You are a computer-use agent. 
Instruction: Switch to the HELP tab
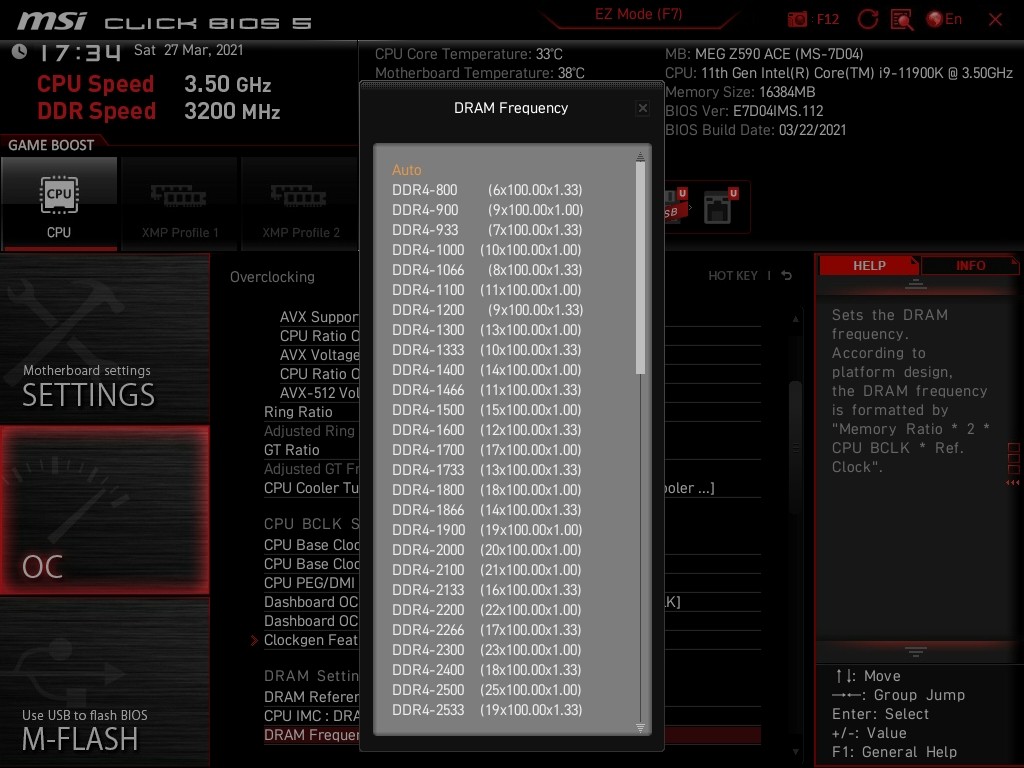[x=868, y=265]
